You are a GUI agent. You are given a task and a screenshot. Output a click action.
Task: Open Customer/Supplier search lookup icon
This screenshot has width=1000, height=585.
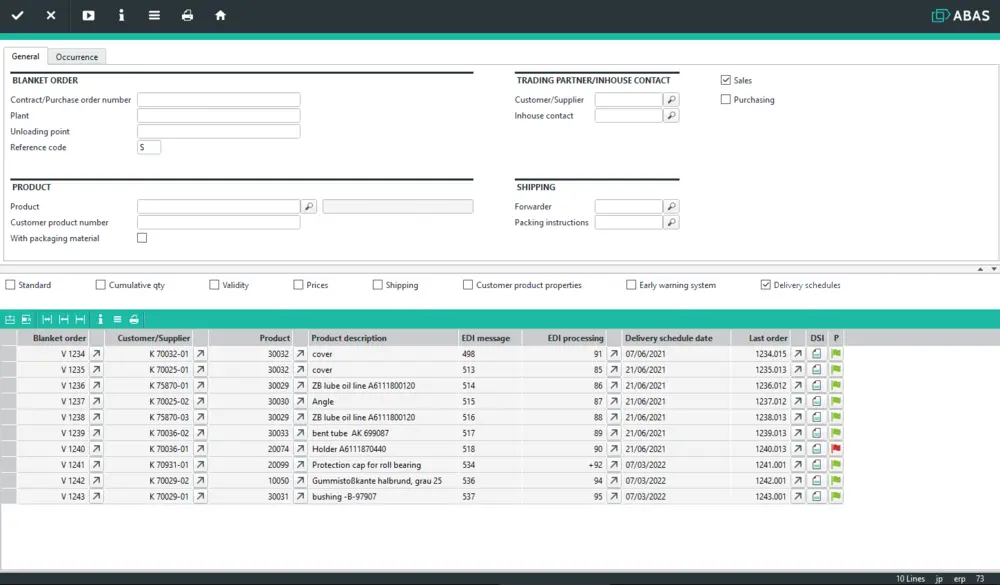[671, 100]
